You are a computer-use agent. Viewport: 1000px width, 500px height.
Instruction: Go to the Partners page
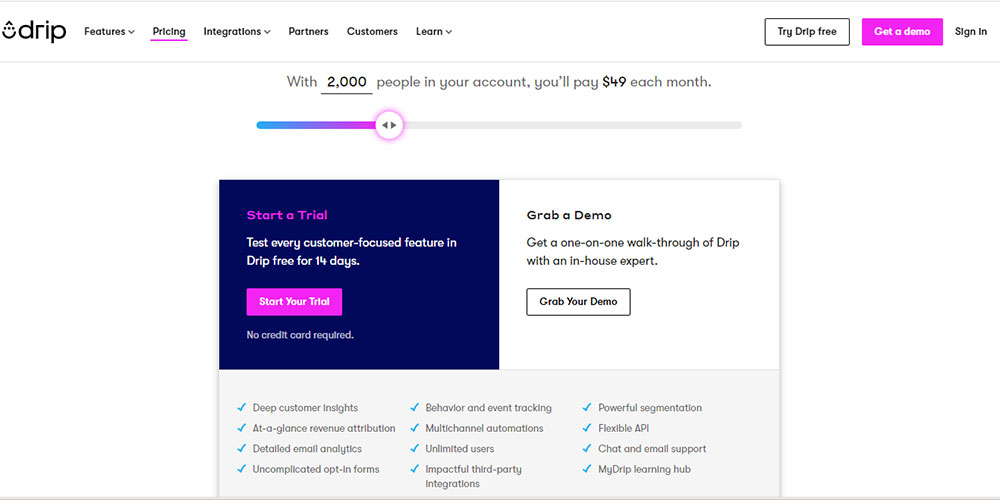[308, 31]
